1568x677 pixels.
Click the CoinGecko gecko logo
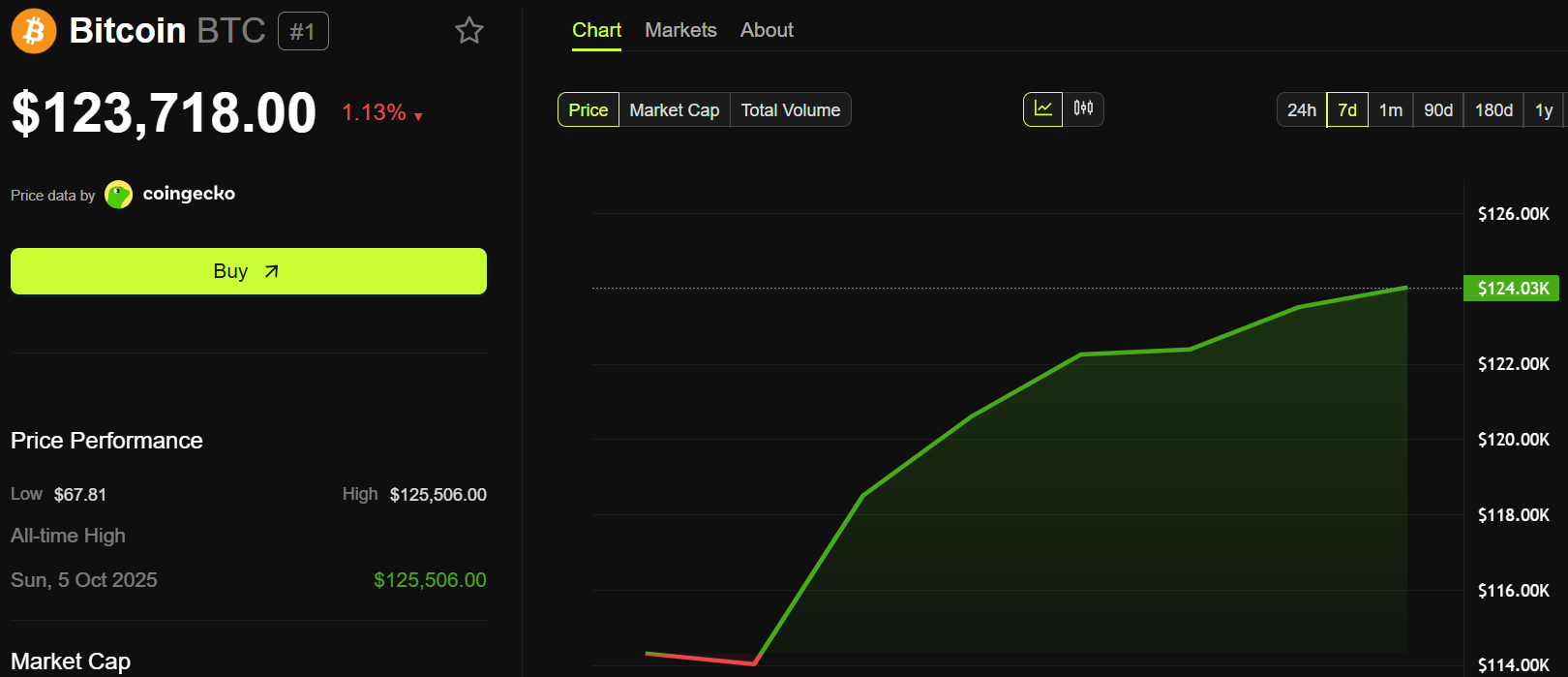118,195
